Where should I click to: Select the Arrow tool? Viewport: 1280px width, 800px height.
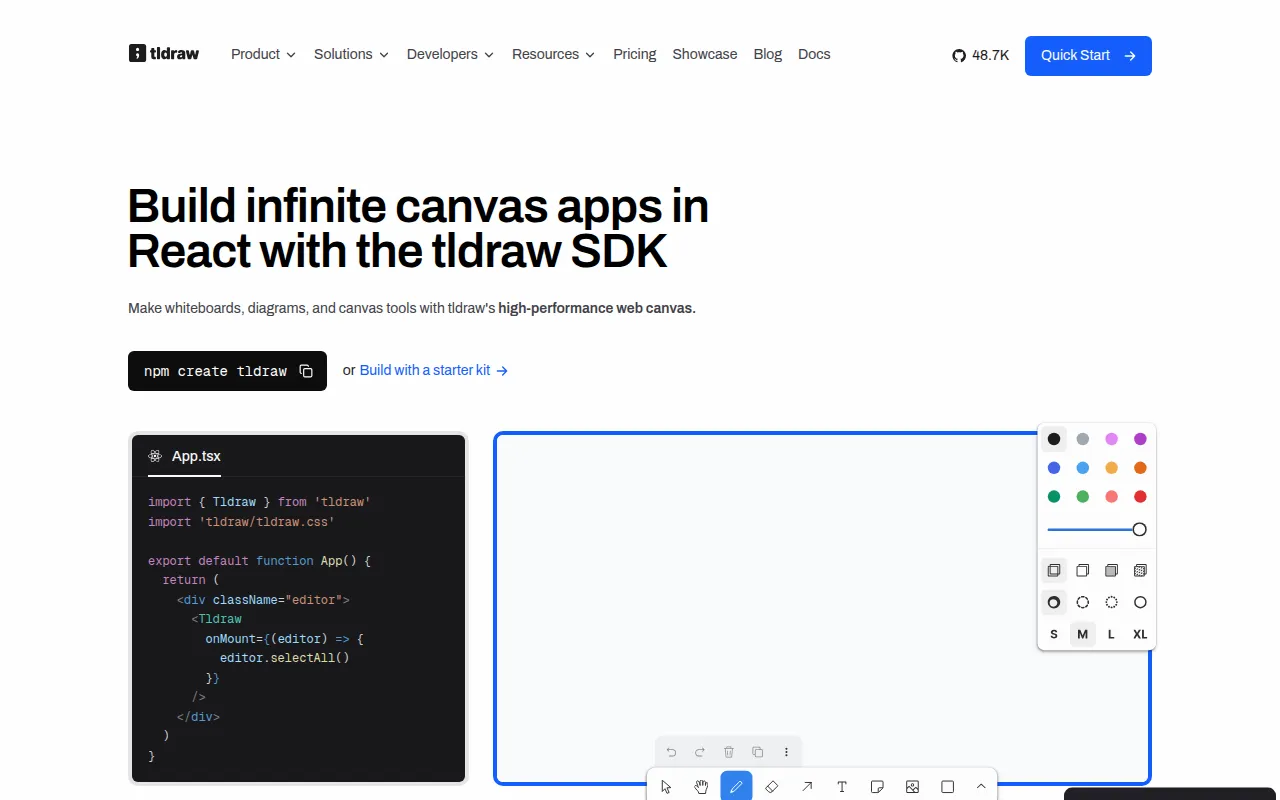click(806, 787)
